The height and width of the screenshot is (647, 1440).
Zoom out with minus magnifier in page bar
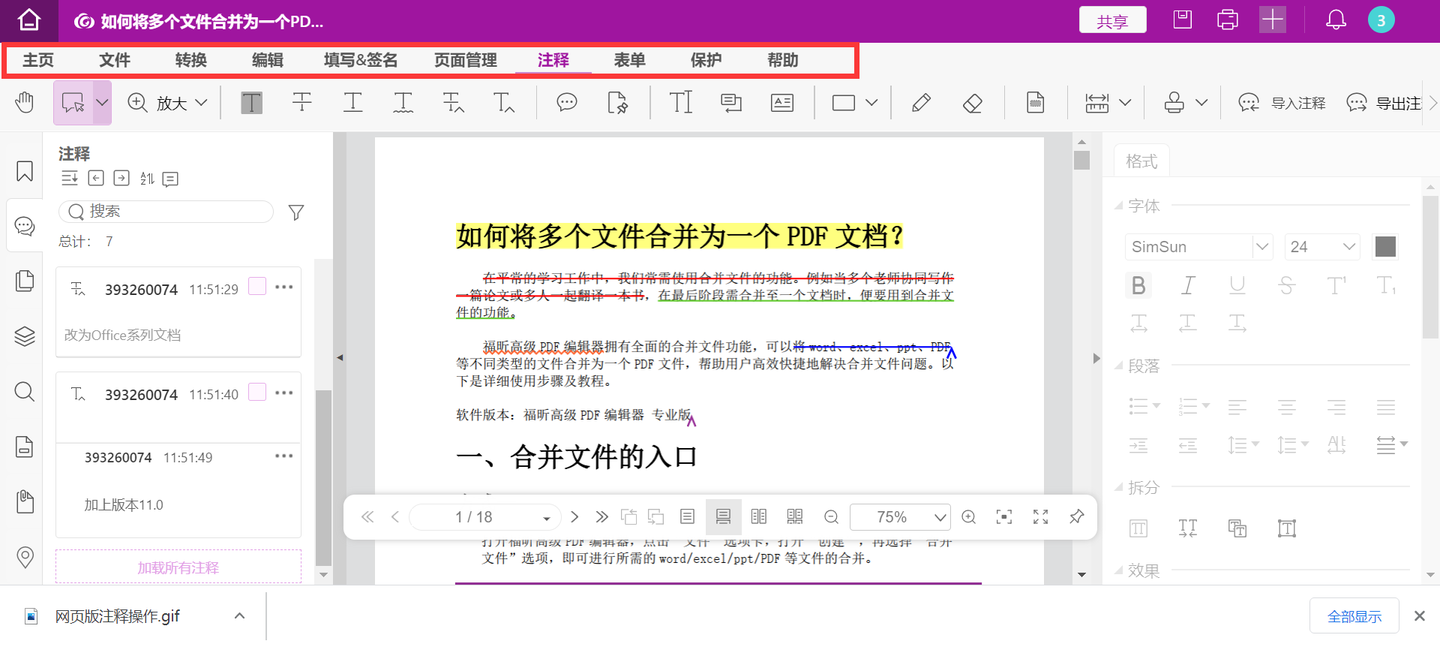click(831, 517)
